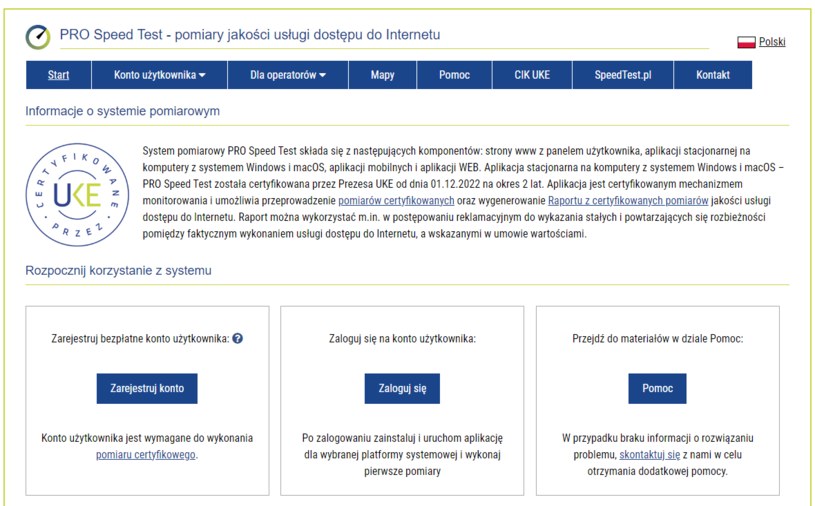Click the Informacje o systemie pomiarowym heading

coord(123,111)
